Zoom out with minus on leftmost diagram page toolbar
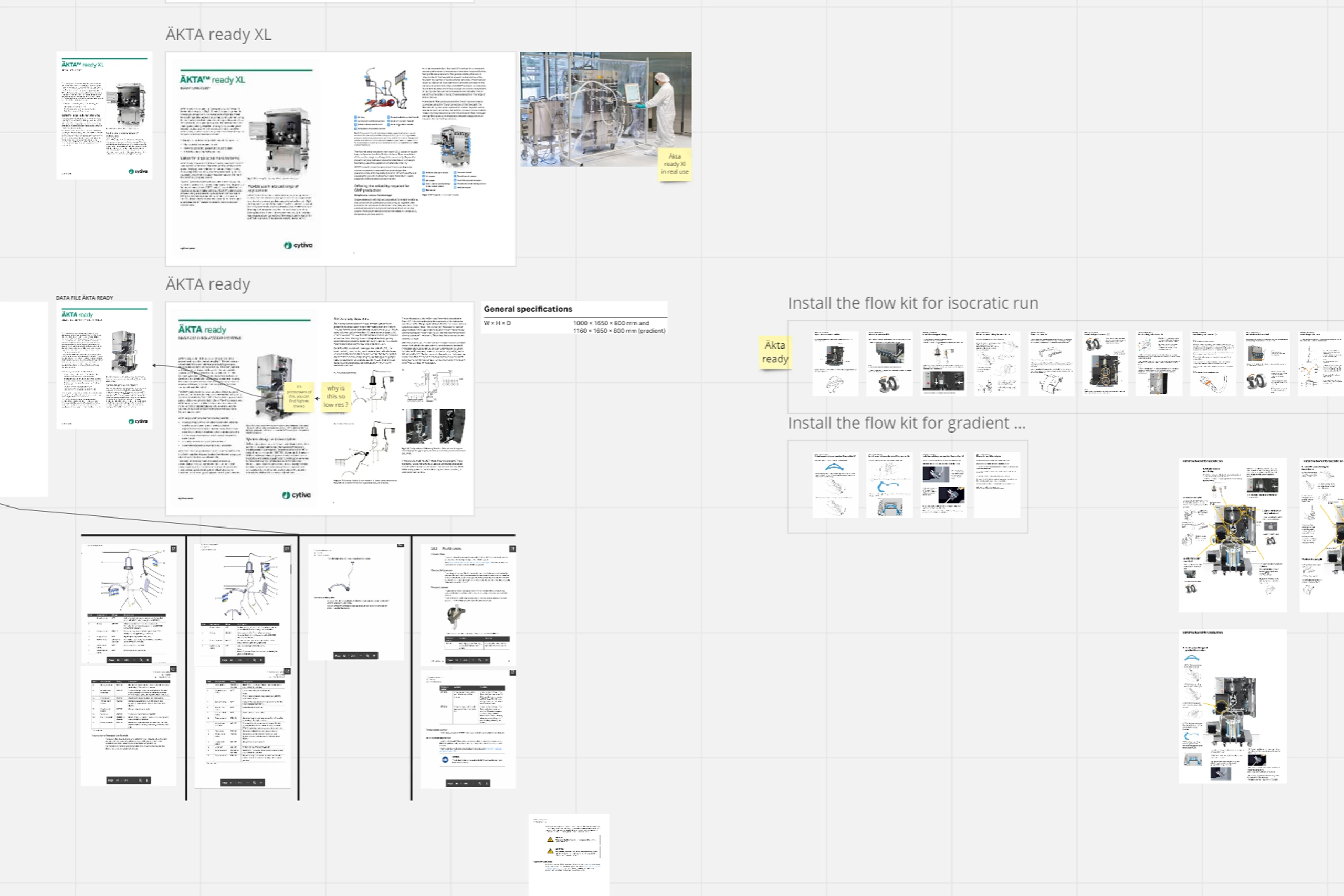 134,660
